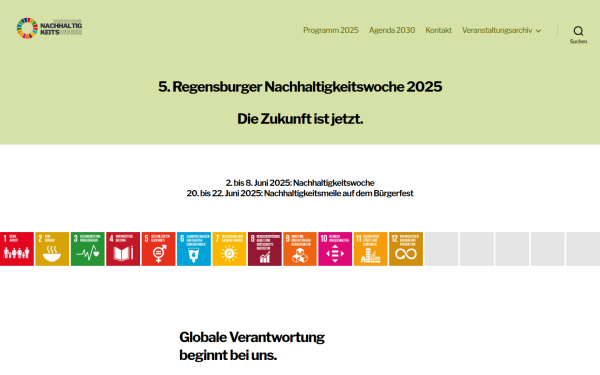
Task: Click the Nachhaltigkeitswoche site logo
Action: coord(49,28)
